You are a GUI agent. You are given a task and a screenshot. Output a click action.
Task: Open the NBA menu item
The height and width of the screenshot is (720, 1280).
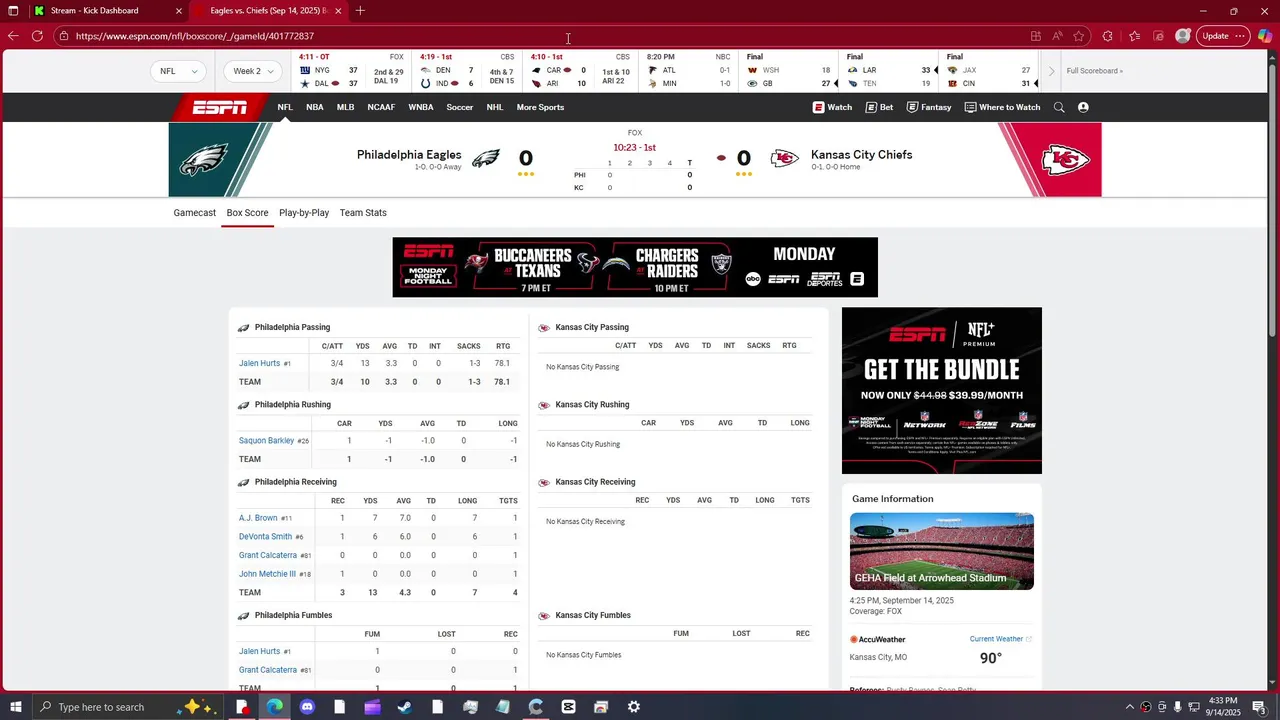(314, 107)
